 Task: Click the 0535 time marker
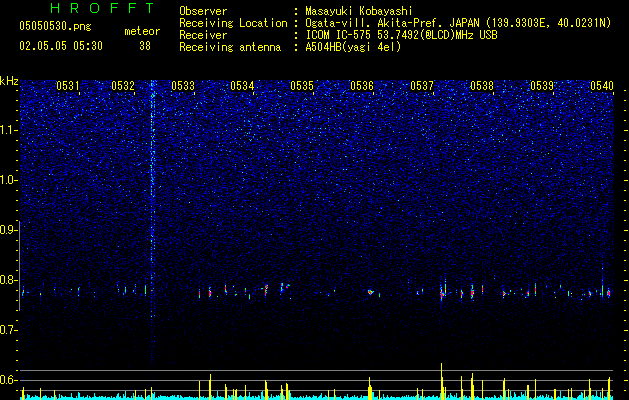(x=302, y=86)
